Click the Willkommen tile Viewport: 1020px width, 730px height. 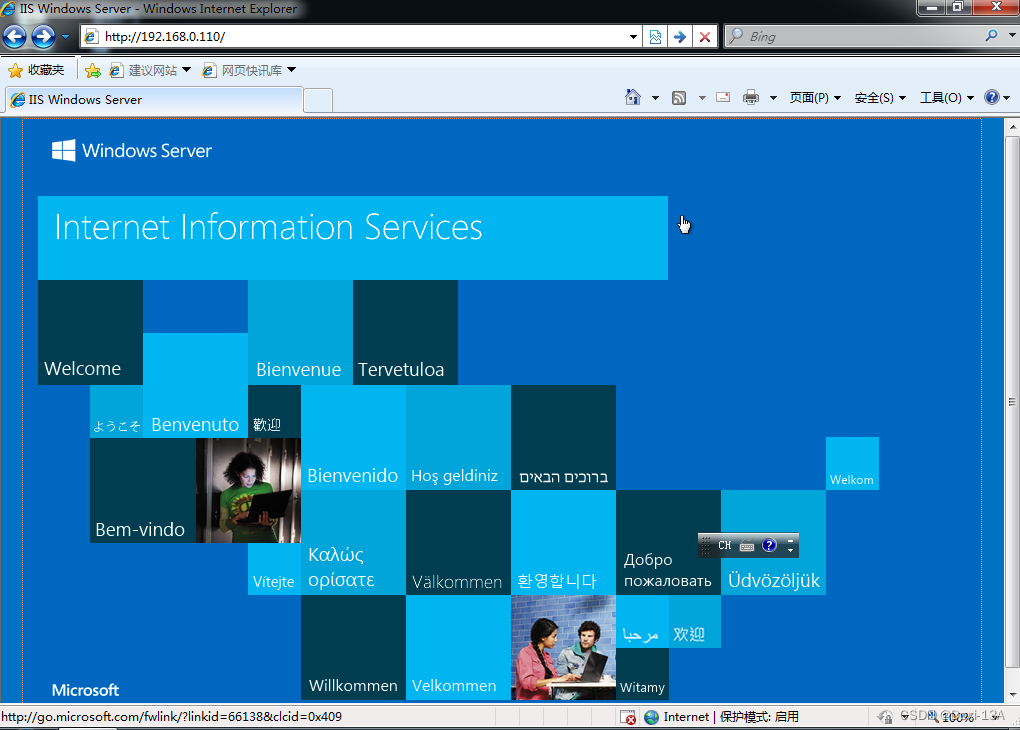(x=353, y=647)
